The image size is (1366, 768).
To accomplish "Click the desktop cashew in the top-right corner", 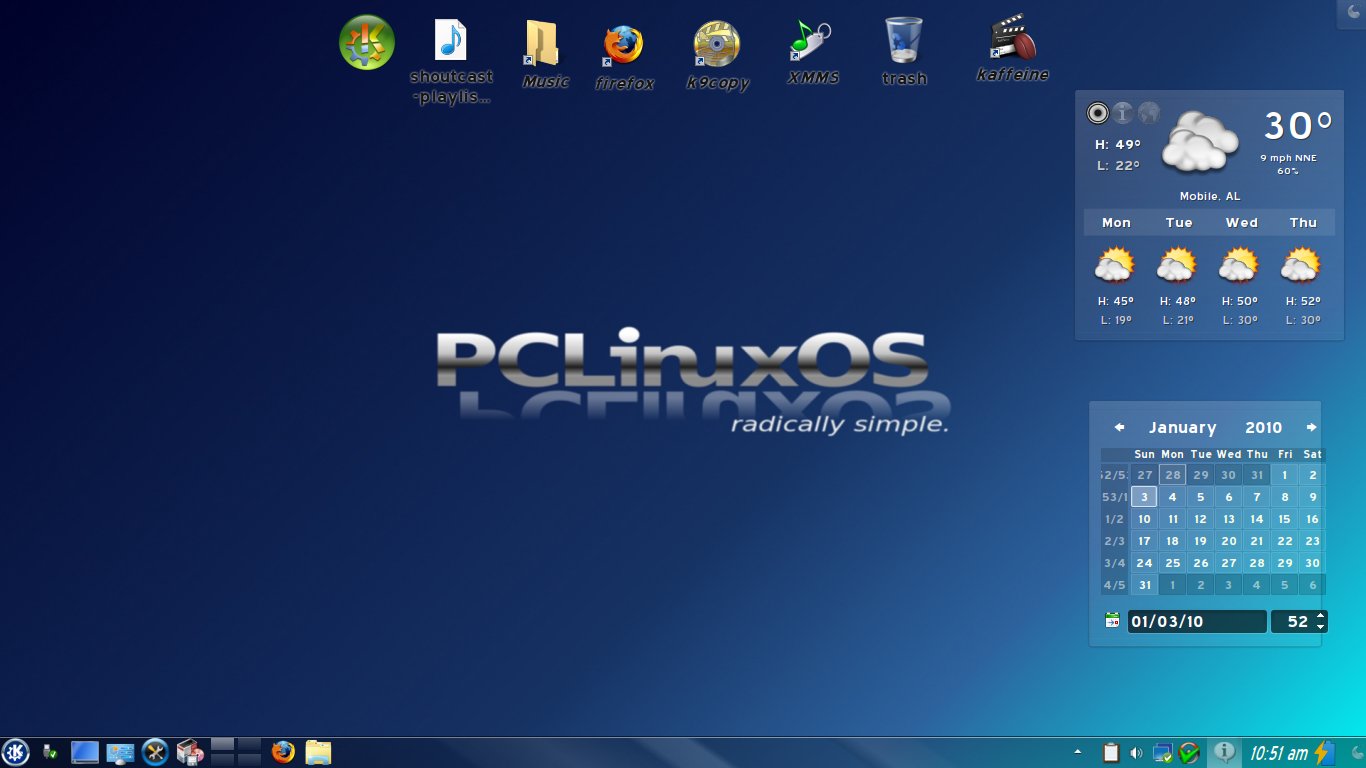I will (1353, 12).
